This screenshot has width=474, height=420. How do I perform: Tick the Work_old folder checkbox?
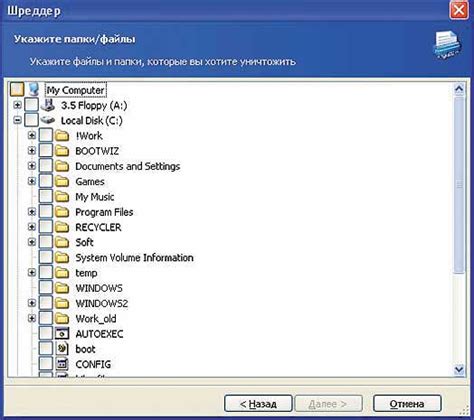pyautogui.click(x=46, y=319)
